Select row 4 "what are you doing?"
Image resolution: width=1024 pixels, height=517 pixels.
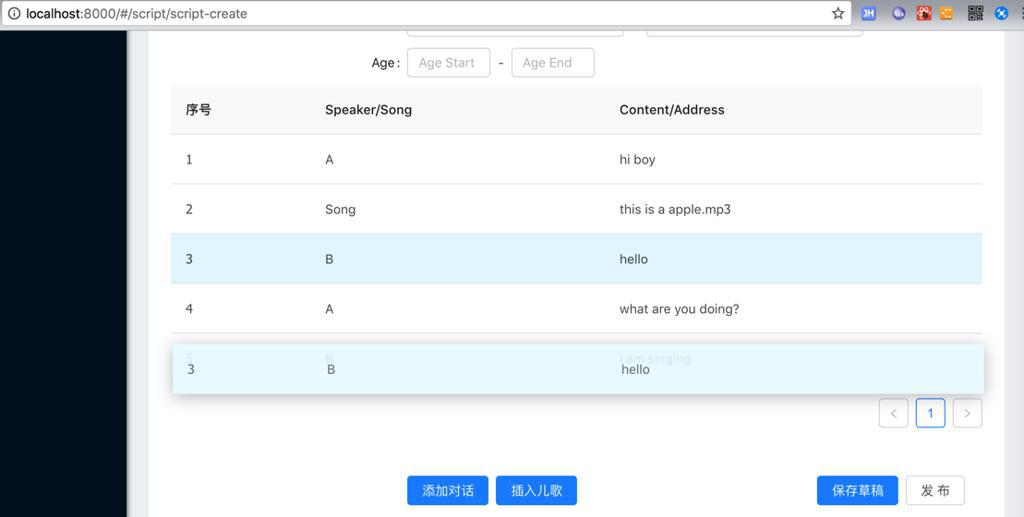[576, 309]
